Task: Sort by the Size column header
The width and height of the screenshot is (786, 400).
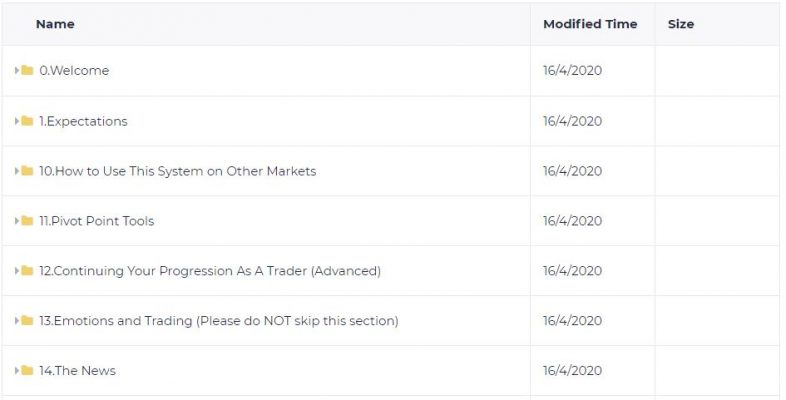Action: [681, 24]
